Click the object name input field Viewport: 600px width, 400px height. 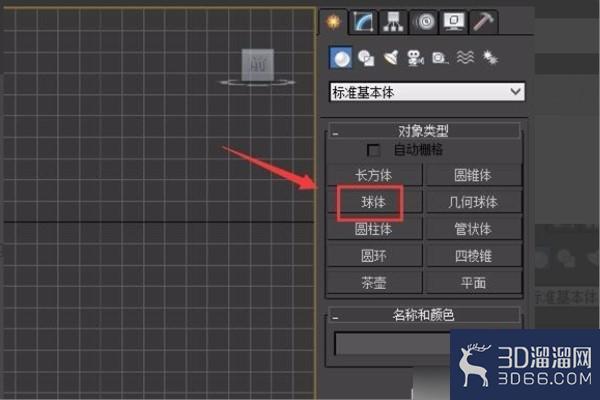click(x=392, y=343)
